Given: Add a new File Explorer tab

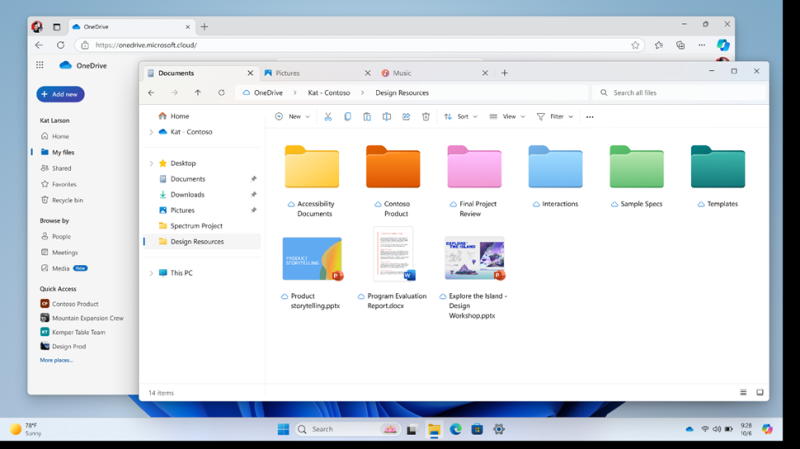Looking at the screenshot, I should pos(505,73).
